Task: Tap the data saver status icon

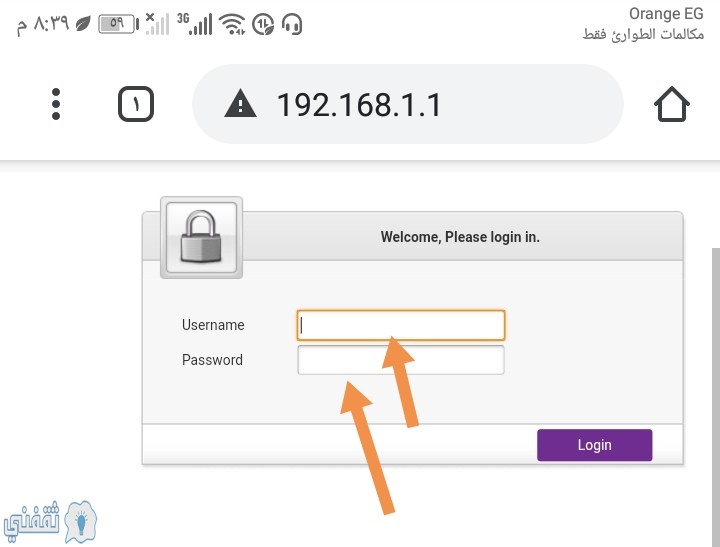Action: click(264, 24)
